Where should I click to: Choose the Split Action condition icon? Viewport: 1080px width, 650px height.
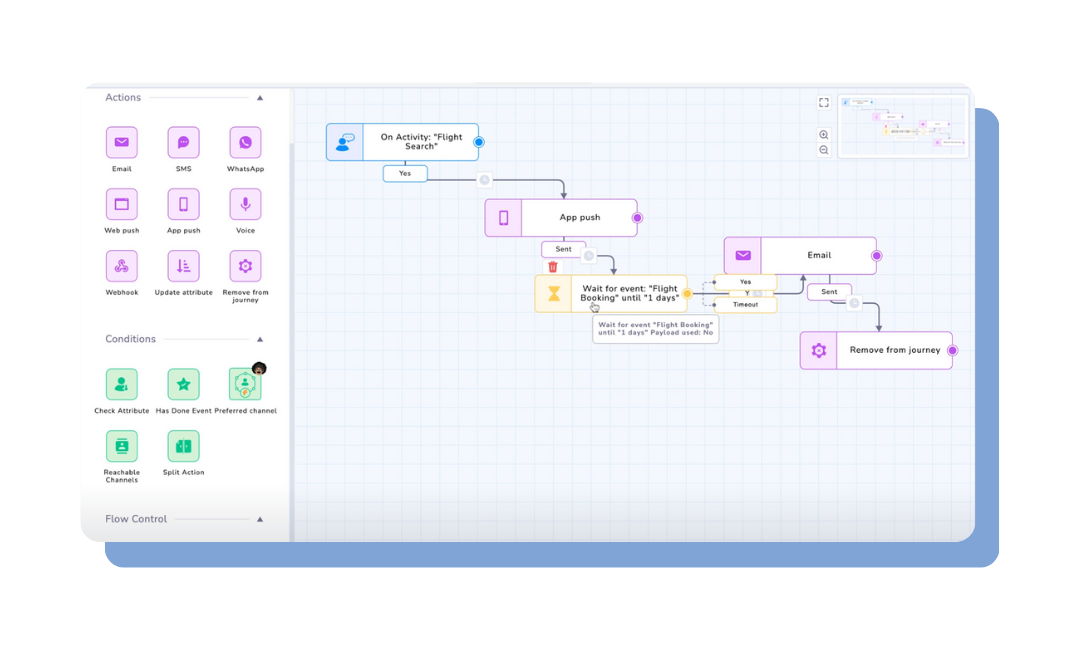point(183,446)
